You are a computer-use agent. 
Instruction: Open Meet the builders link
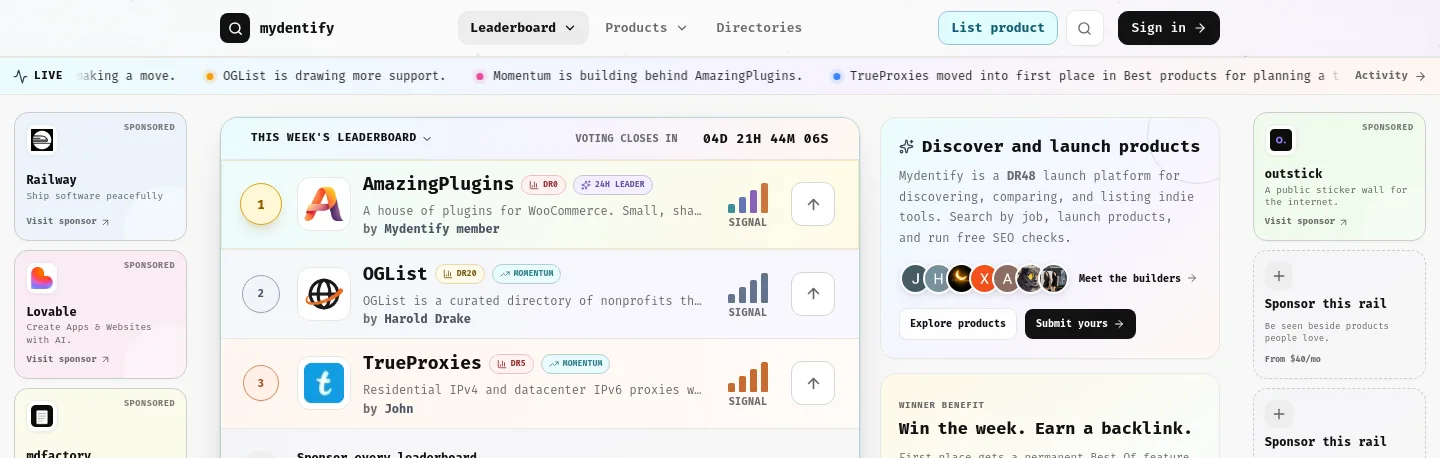[x=1137, y=278]
